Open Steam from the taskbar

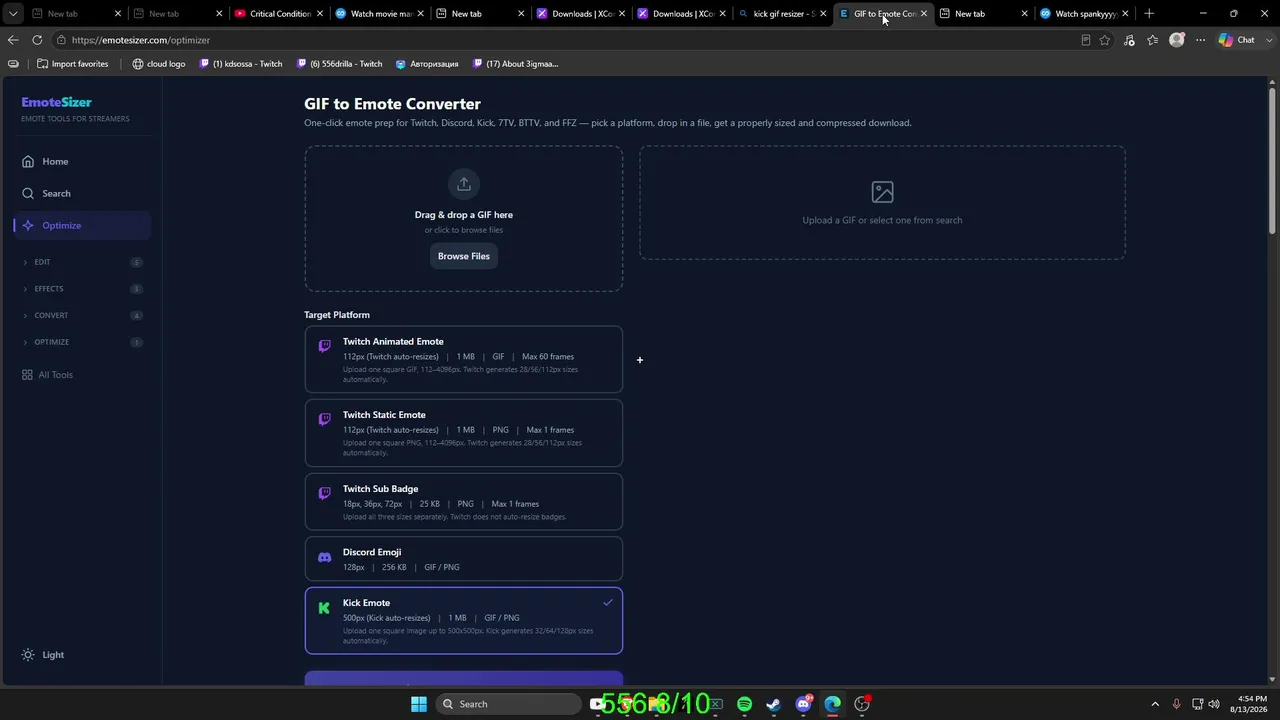(x=773, y=704)
